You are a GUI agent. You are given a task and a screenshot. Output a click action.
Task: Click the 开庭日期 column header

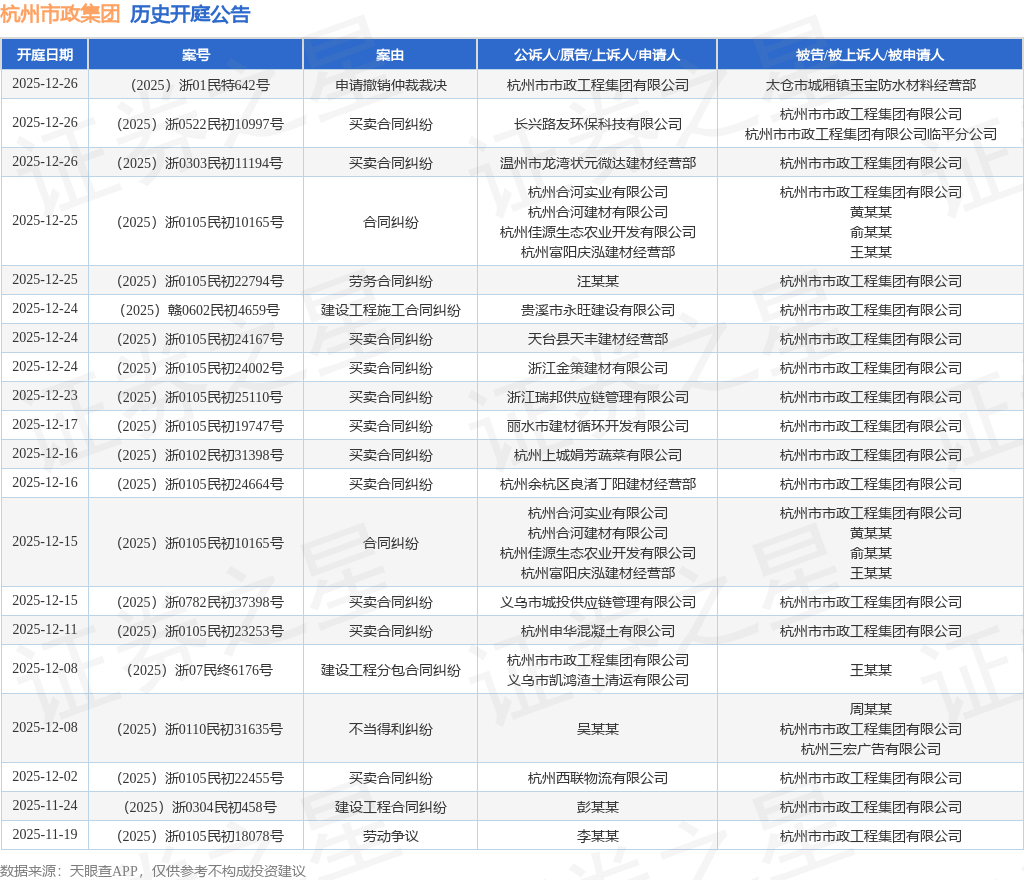(44, 55)
